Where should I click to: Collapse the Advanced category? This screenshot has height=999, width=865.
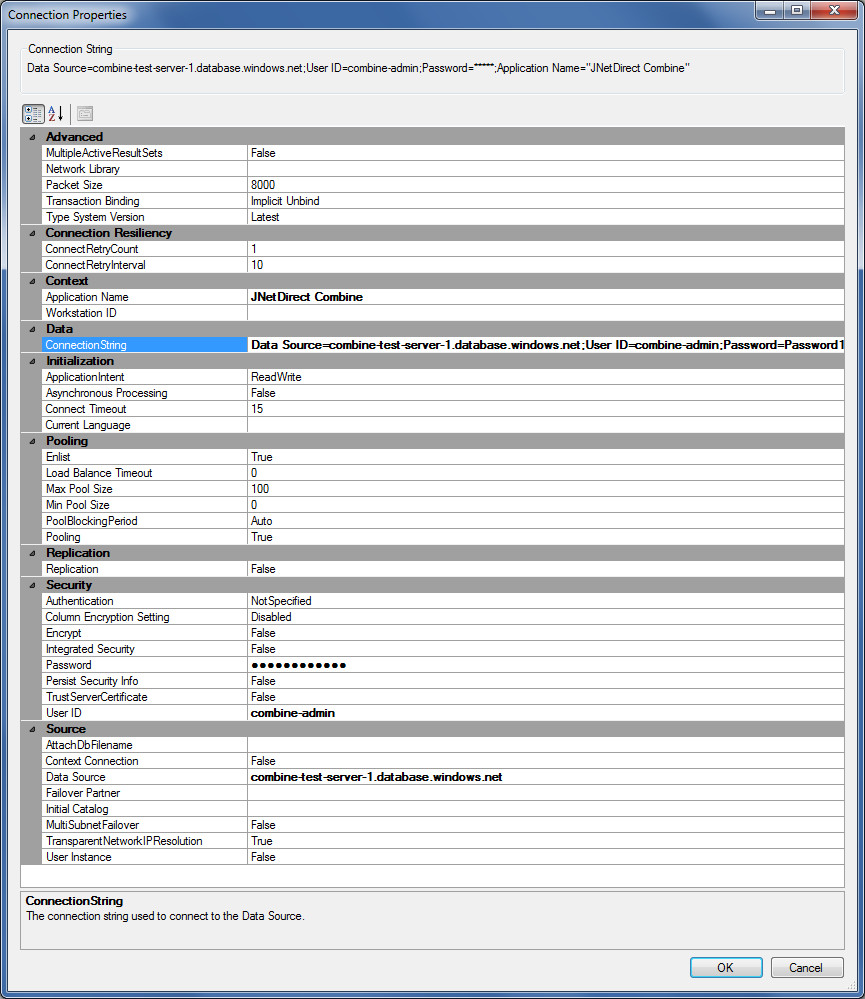(x=31, y=137)
